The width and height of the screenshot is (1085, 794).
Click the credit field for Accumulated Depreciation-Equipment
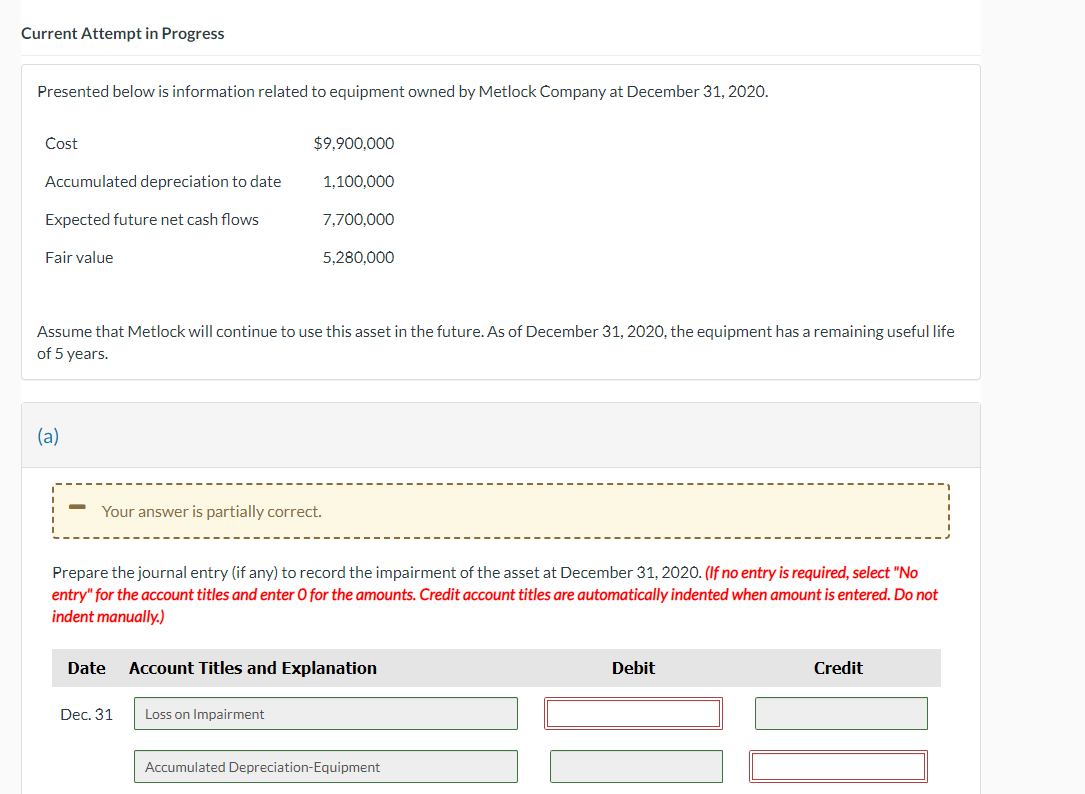pyautogui.click(x=838, y=766)
